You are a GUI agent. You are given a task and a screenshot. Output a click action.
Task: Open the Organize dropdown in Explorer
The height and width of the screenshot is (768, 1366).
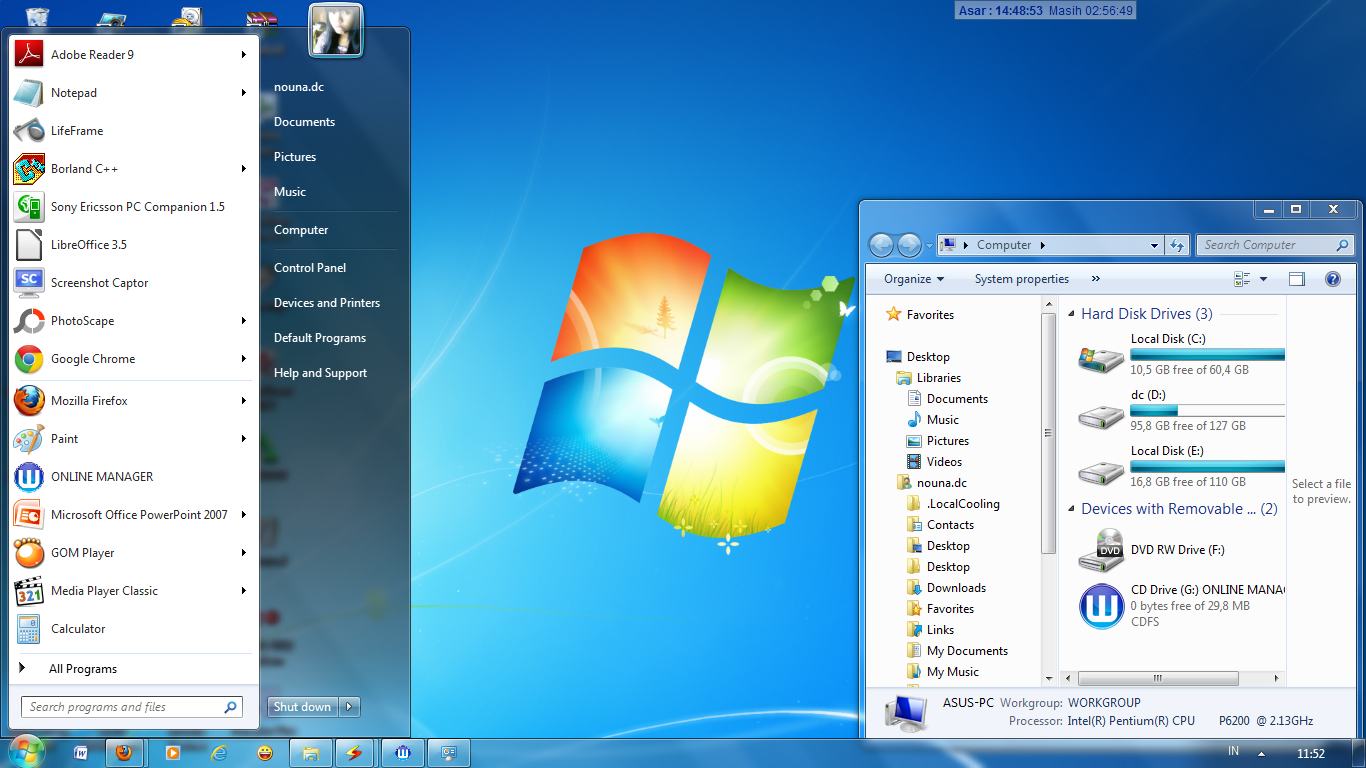point(914,279)
